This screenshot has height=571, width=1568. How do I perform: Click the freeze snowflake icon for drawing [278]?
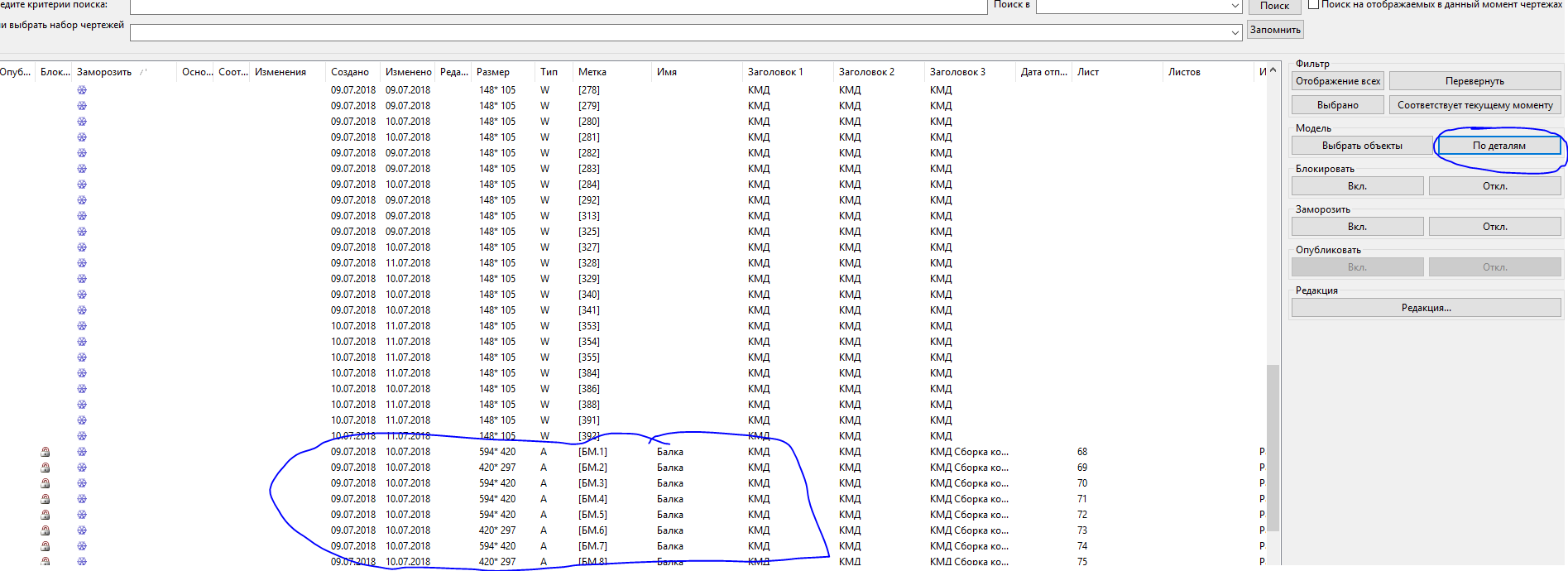pyautogui.click(x=82, y=90)
